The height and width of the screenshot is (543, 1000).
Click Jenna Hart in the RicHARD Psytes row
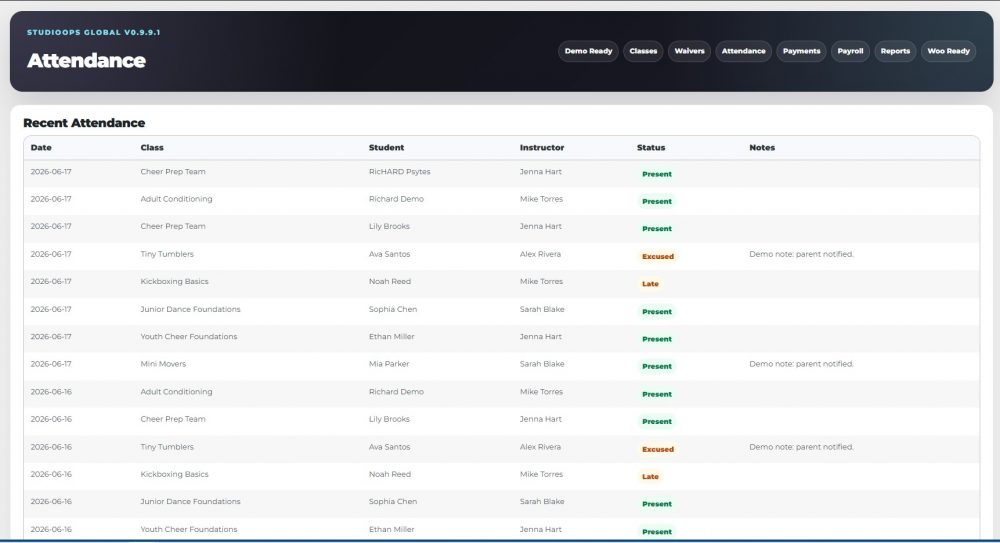tap(541, 172)
